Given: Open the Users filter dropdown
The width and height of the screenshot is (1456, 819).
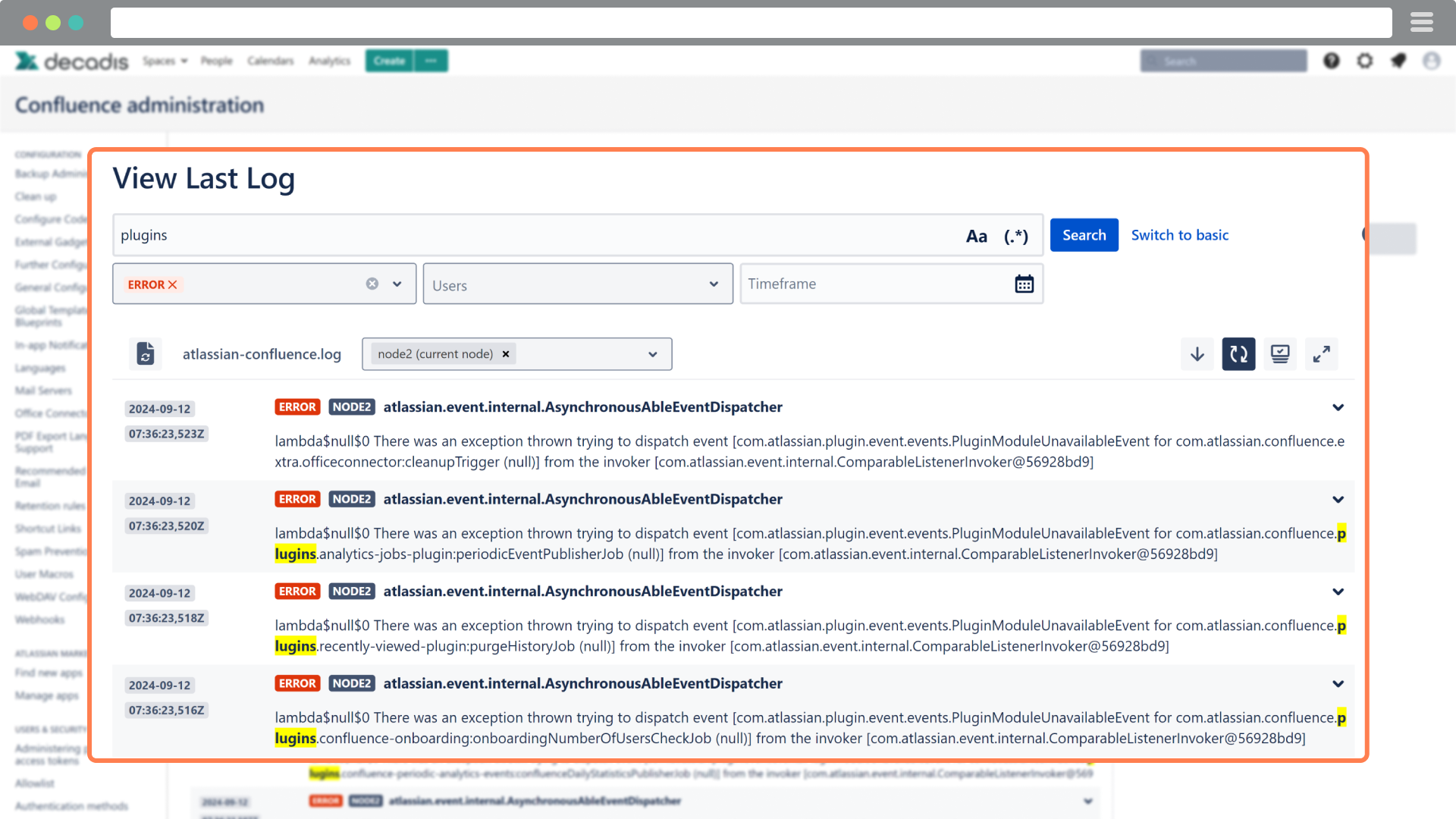Looking at the screenshot, I should (713, 284).
